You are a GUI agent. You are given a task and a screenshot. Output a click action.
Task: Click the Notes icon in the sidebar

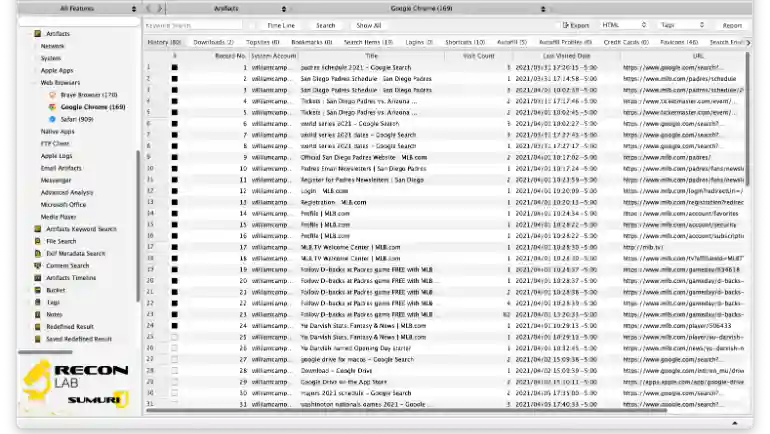point(38,314)
